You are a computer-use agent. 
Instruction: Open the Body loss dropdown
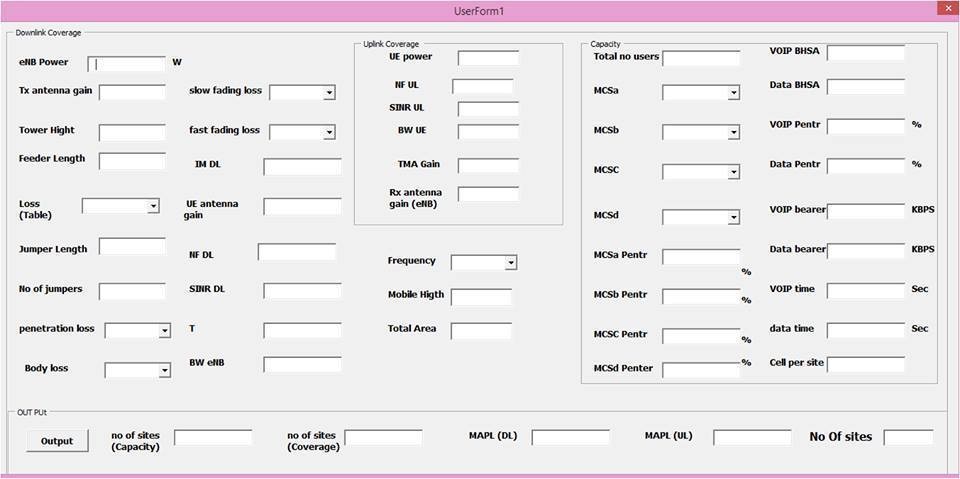164,371
